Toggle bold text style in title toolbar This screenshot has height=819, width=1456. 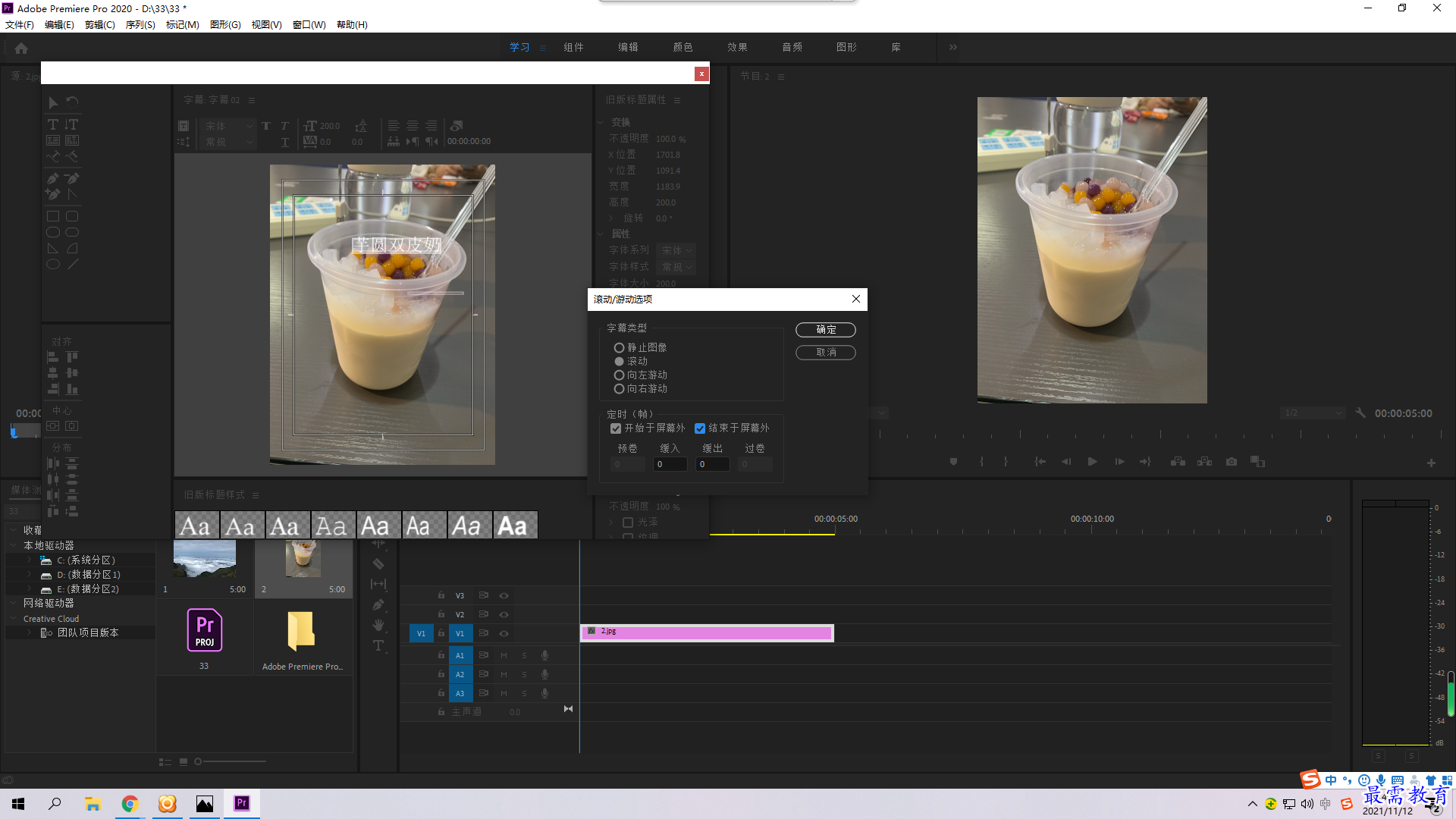266,126
